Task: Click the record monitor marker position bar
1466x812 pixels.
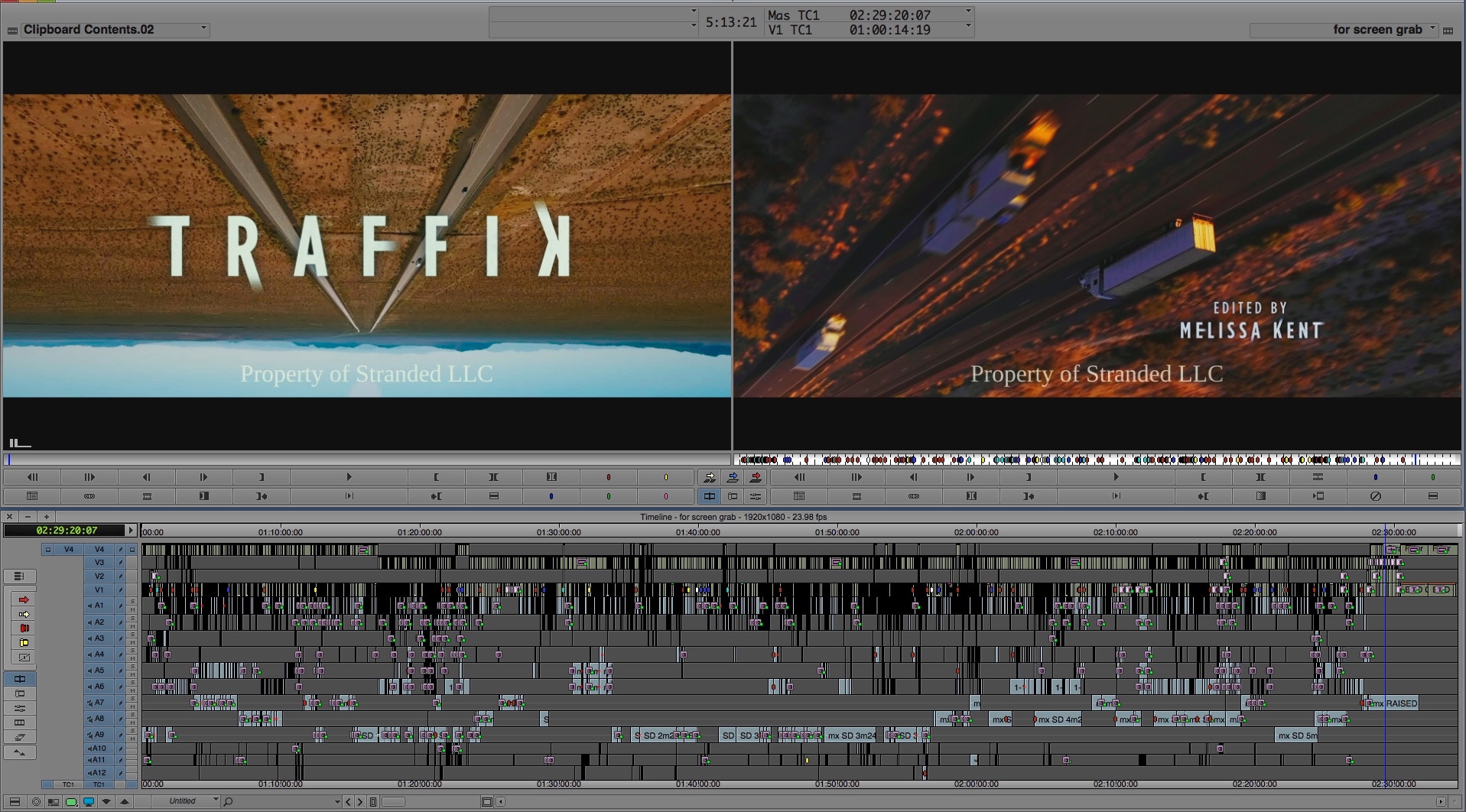Action: [1097, 460]
